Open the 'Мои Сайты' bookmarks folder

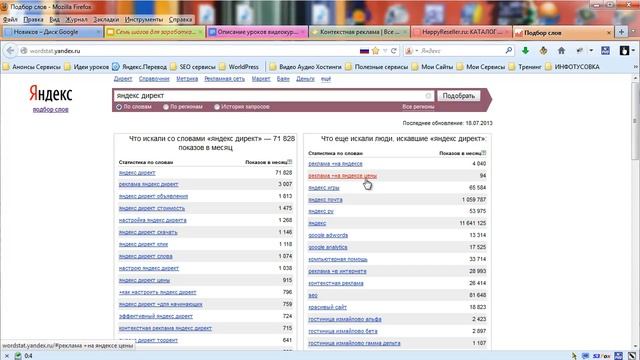coord(432,67)
